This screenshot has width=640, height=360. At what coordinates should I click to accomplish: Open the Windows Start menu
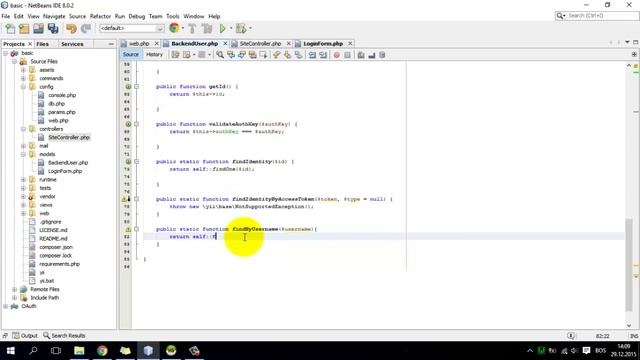click(x=11, y=351)
